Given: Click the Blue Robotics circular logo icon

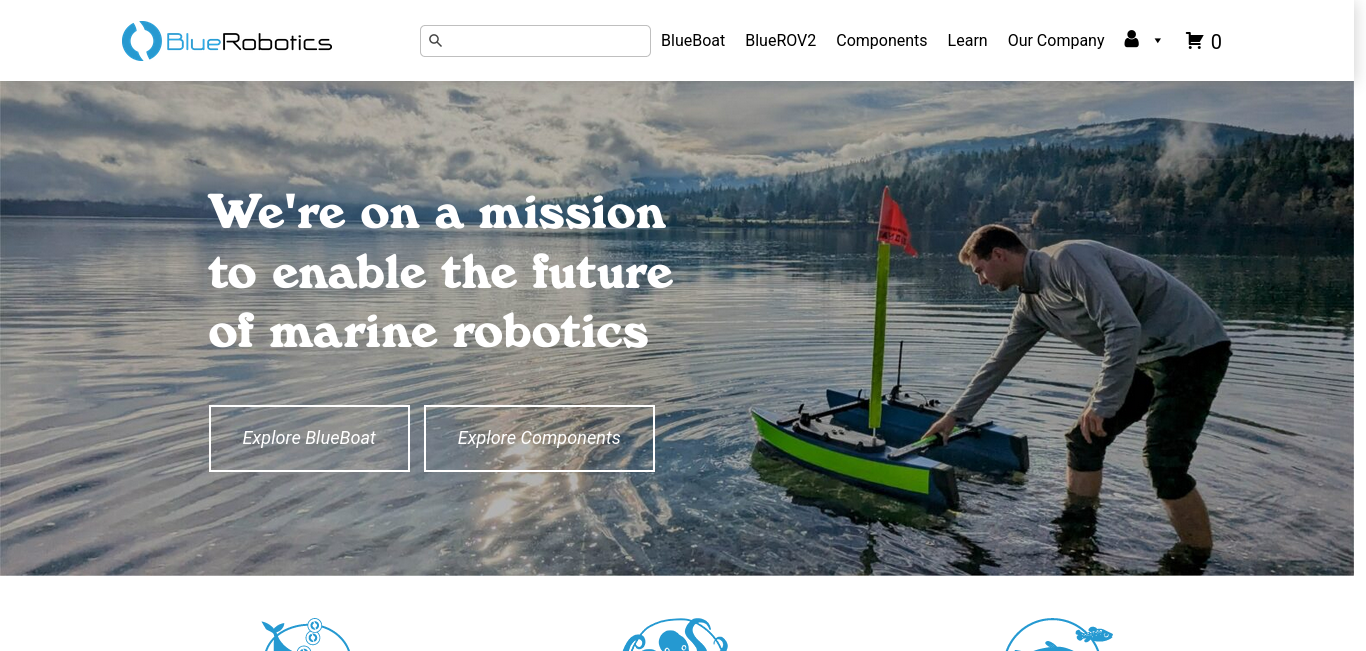Looking at the screenshot, I should [x=142, y=41].
